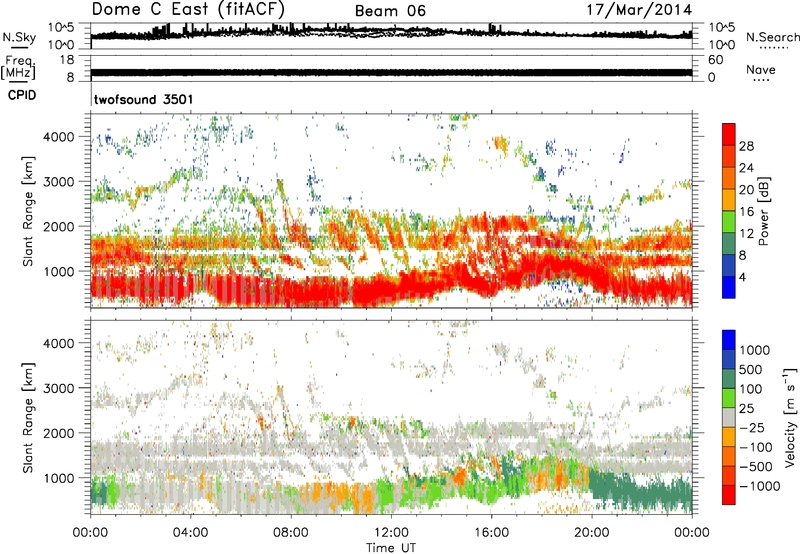The width and height of the screenshot is (800, 554).
Task: Click the 08:00 time tick label
Action: click(x=291, y=533)
